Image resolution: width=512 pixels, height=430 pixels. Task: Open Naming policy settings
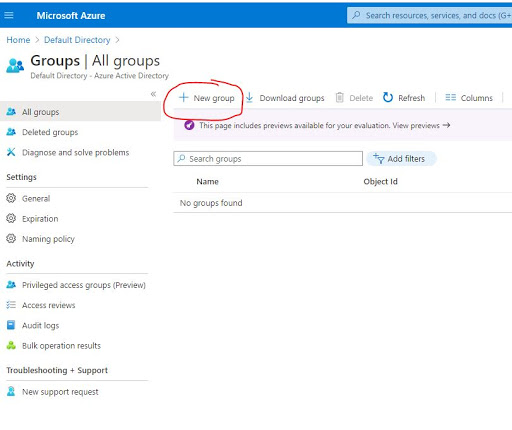click(49, 239)
